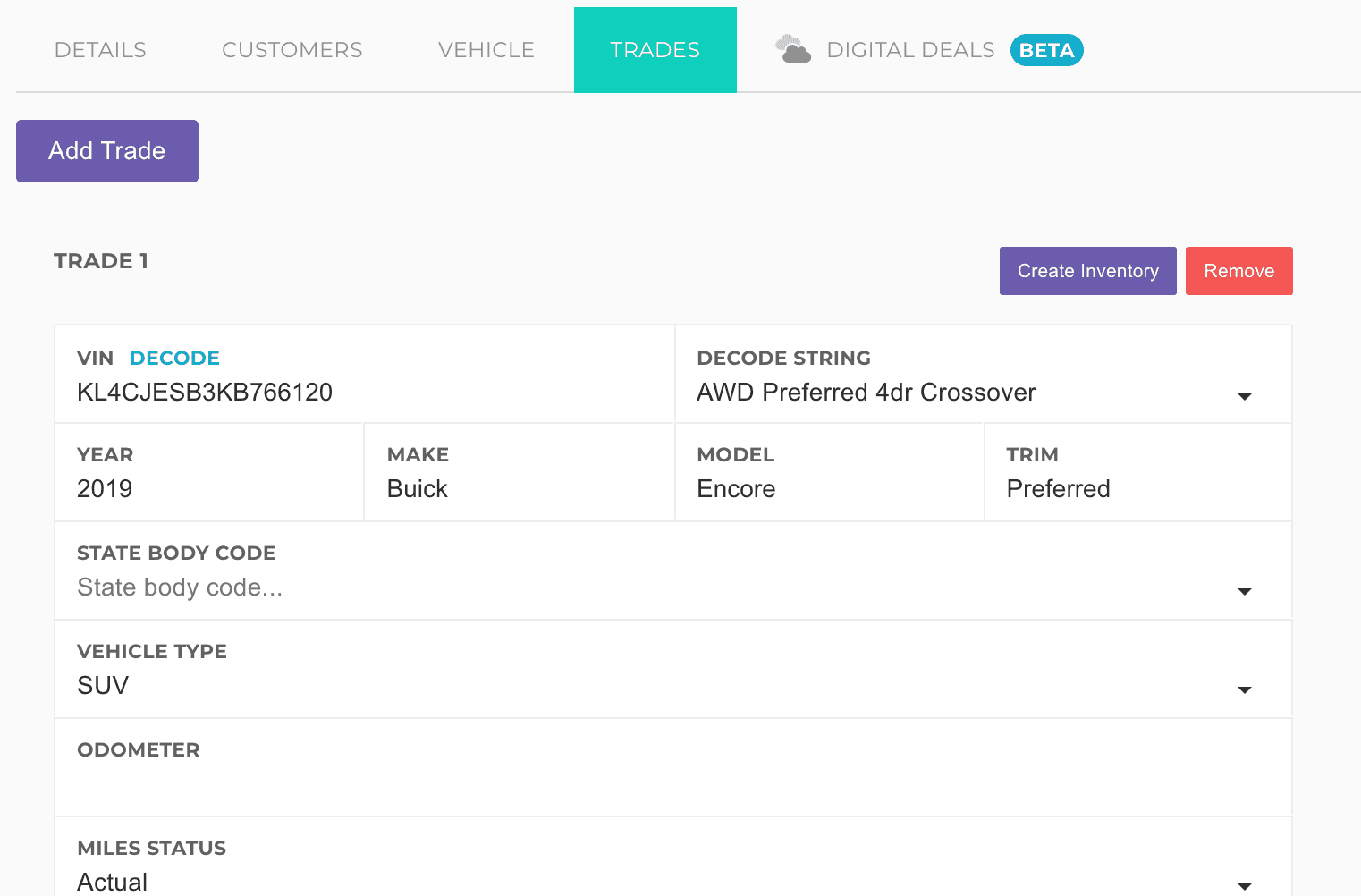Click the Decode link next to VIN
This screenshot has height=896, width=1361.
click(x=174, y=358)
